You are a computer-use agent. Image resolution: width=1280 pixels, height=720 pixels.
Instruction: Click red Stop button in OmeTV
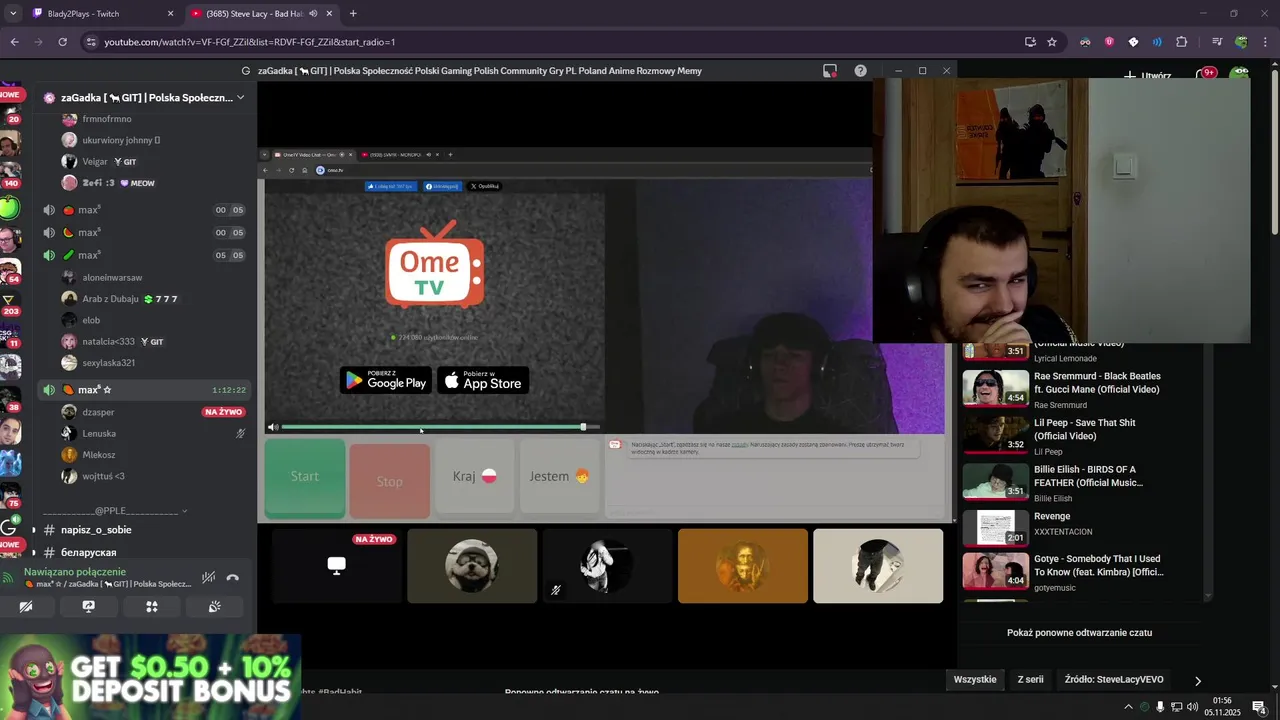tap(390, 480)
